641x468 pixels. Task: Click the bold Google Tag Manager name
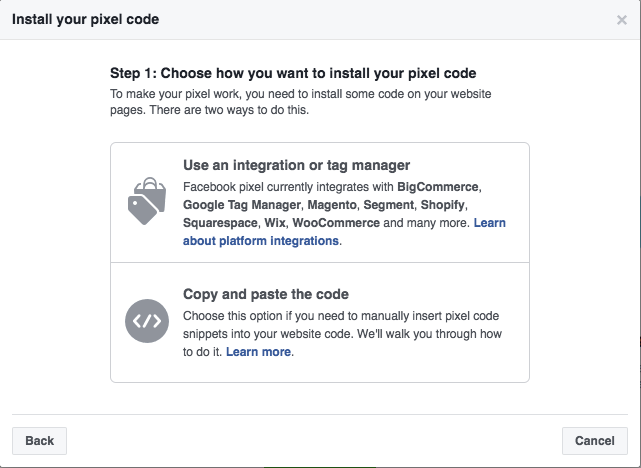pos(242,205)
